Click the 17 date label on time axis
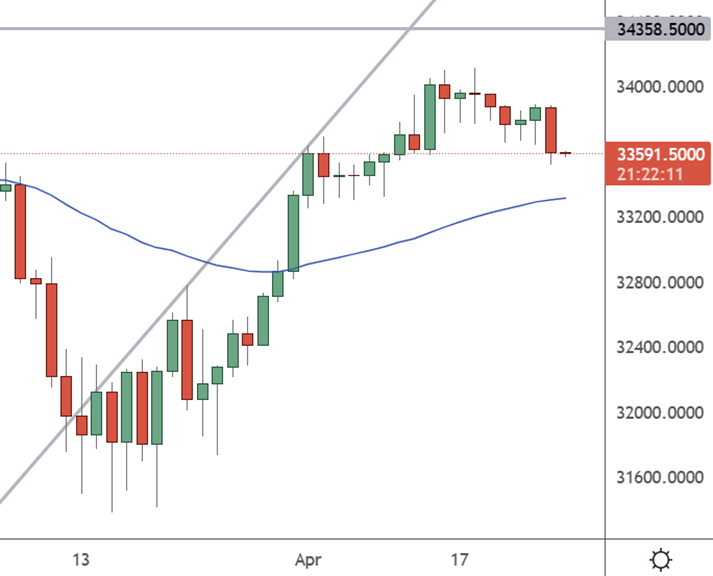 point(459,559)
